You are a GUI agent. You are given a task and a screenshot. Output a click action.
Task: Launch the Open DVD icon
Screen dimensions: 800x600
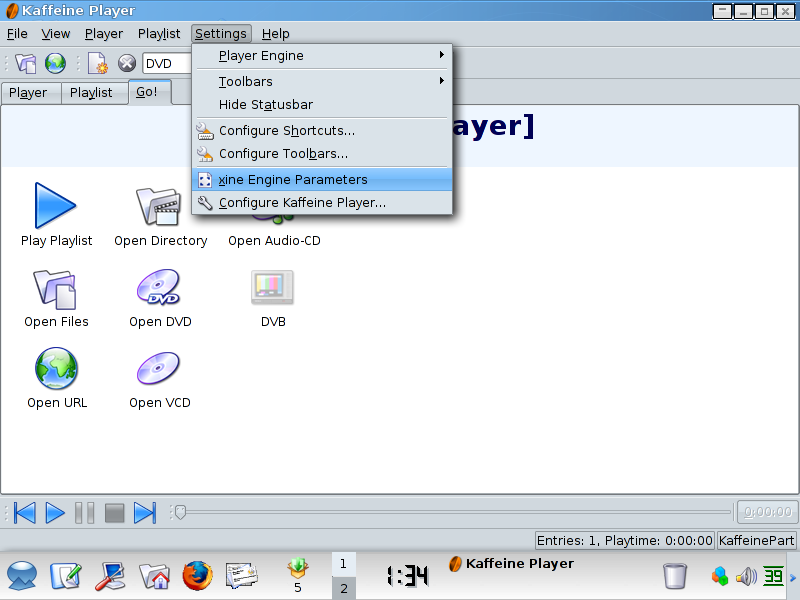coord(159,288)
